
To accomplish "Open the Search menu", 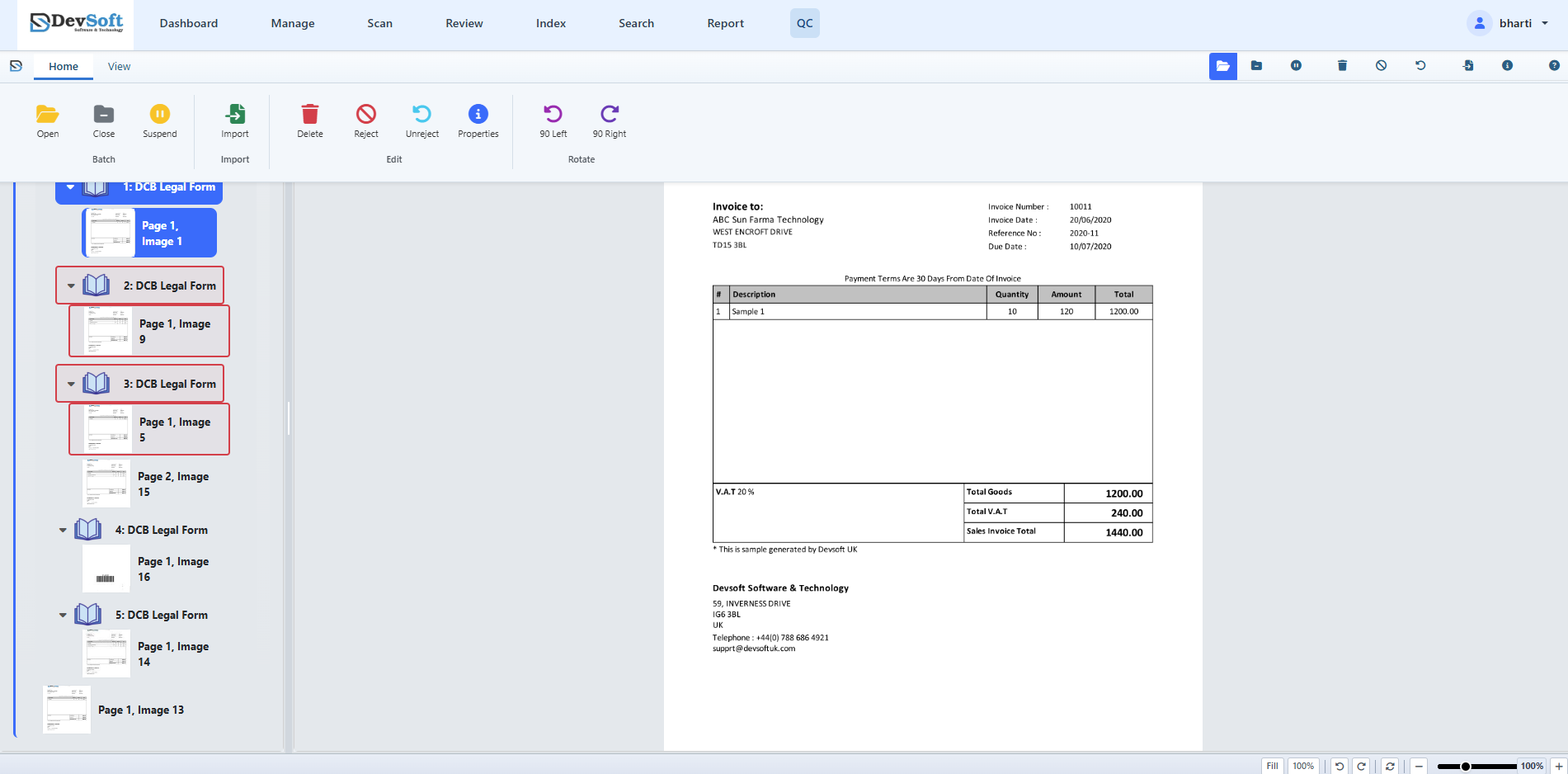I will pos(637,23).
